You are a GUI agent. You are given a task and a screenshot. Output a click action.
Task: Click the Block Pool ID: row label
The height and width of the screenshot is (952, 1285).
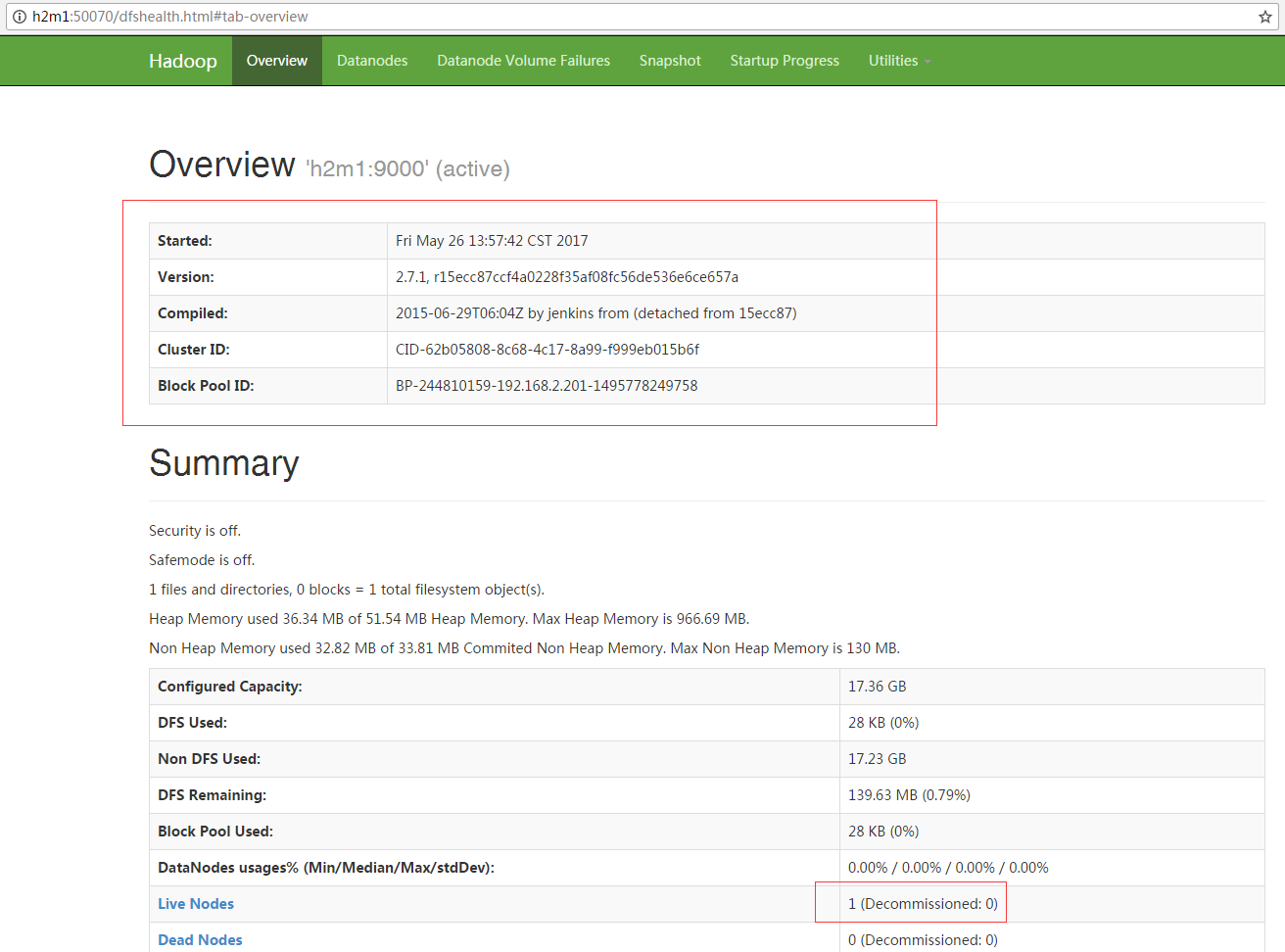pyautogui.click(x=206, y=386)
